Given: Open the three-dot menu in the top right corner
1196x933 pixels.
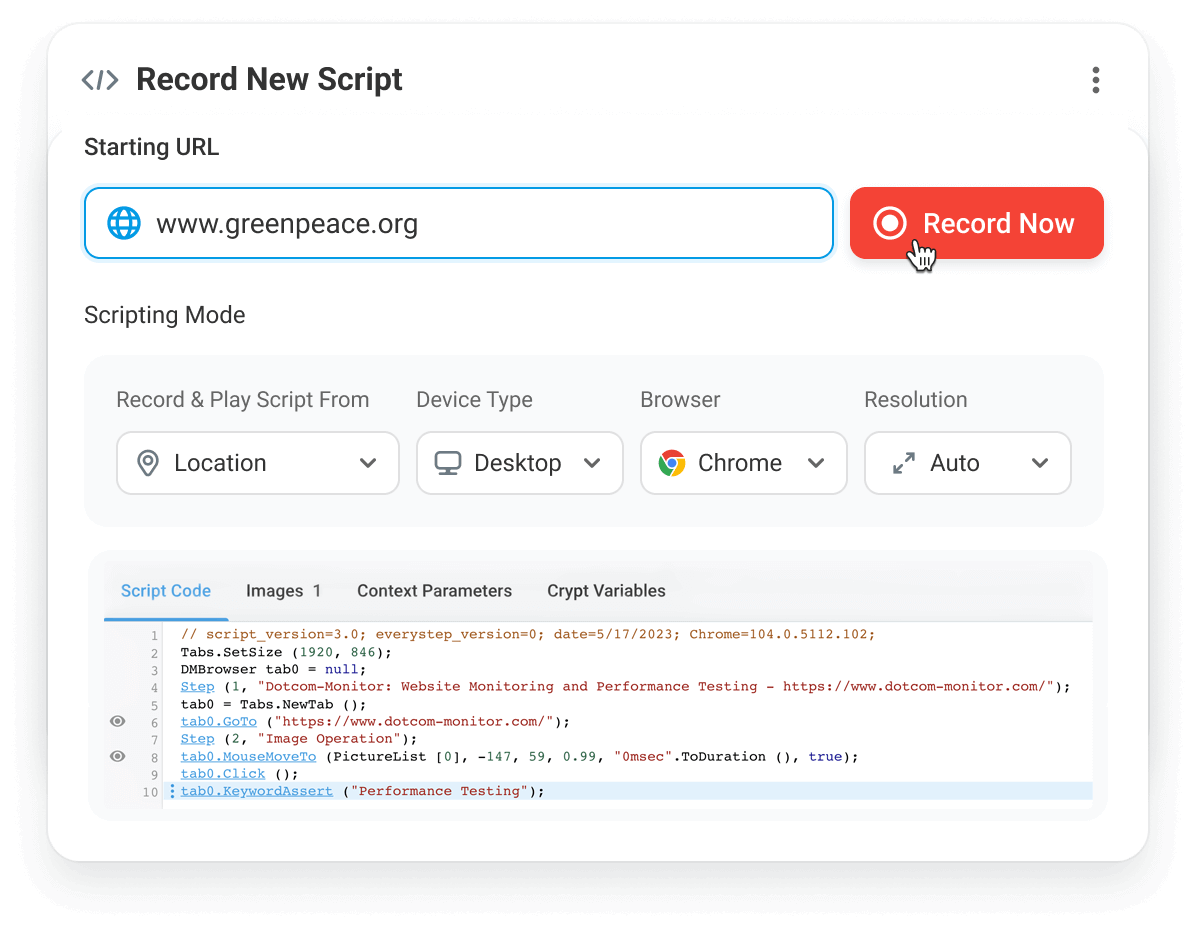Looking at the screenshot, I should [1096, 80].
